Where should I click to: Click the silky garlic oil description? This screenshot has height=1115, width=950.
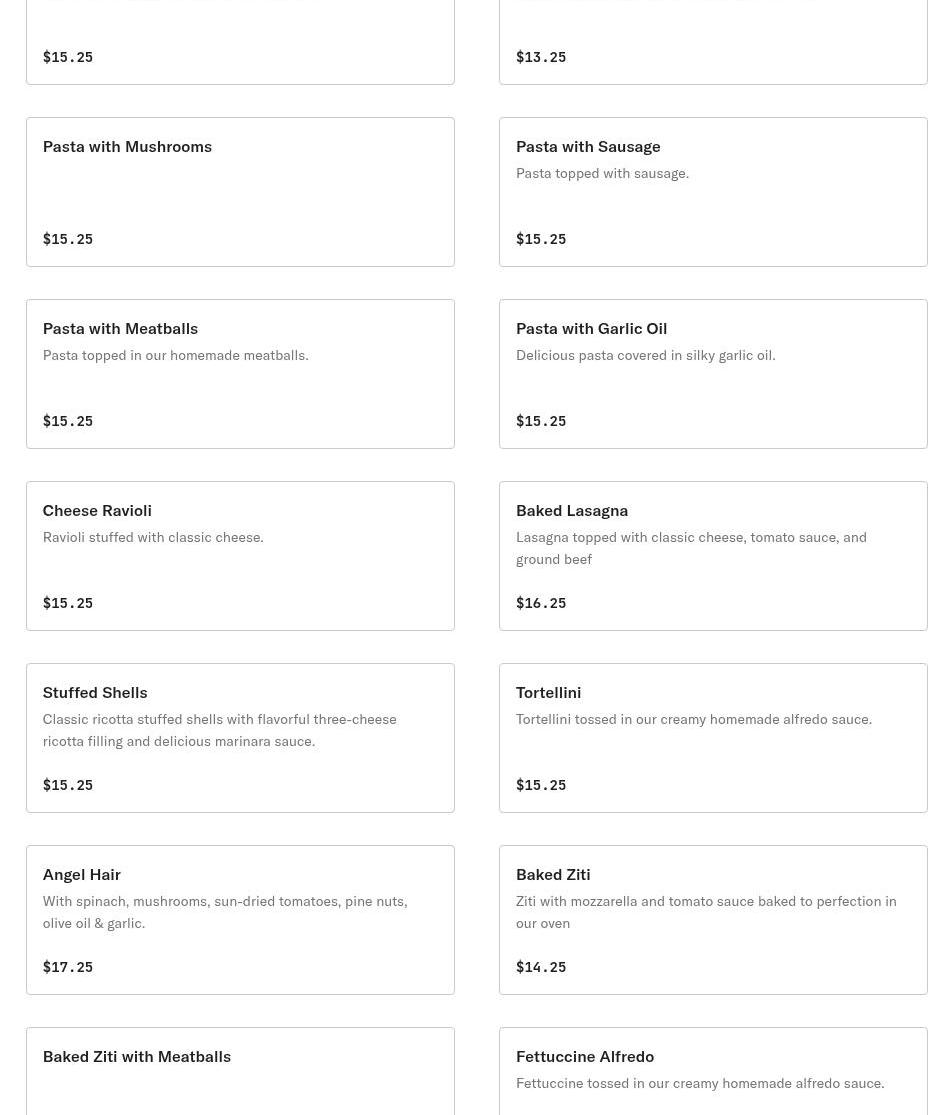point(646,356)
